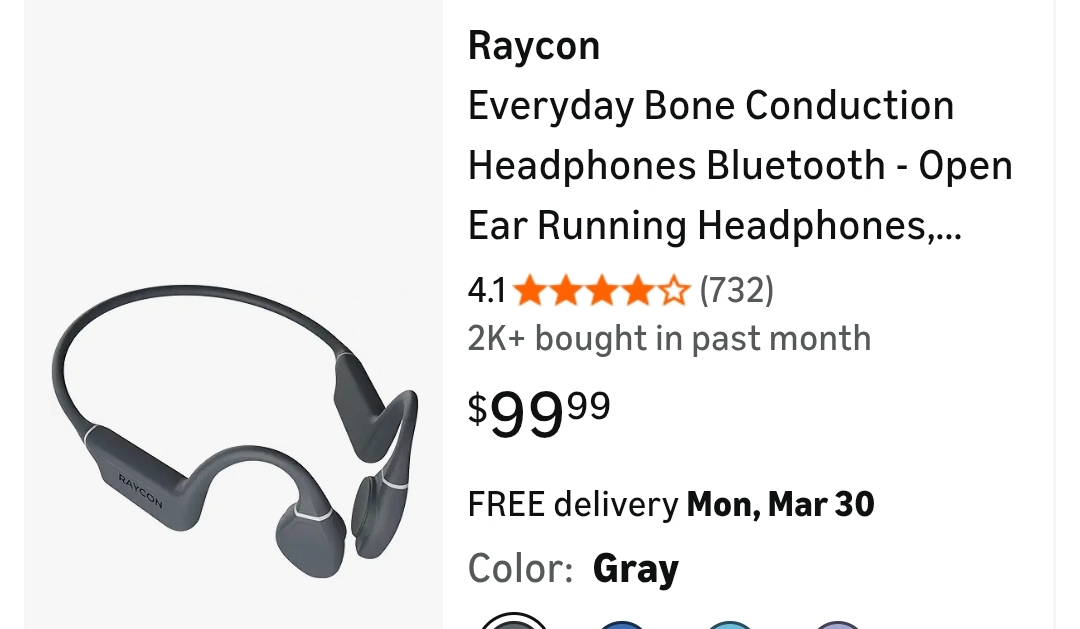Image resolution: width=1080 pixels, height=629 pixels.
Task: Click the 4.1 rating number
Action: (487, 290)
